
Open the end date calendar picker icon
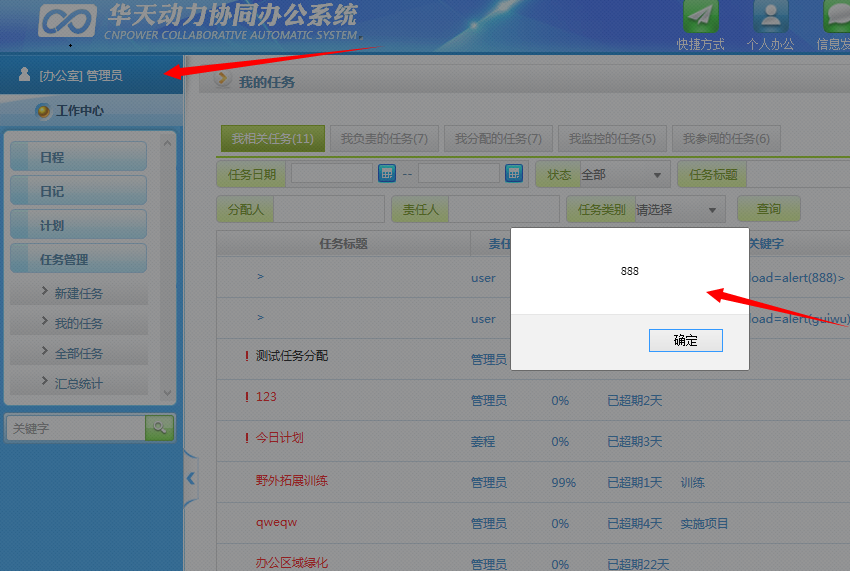(513, 174)
